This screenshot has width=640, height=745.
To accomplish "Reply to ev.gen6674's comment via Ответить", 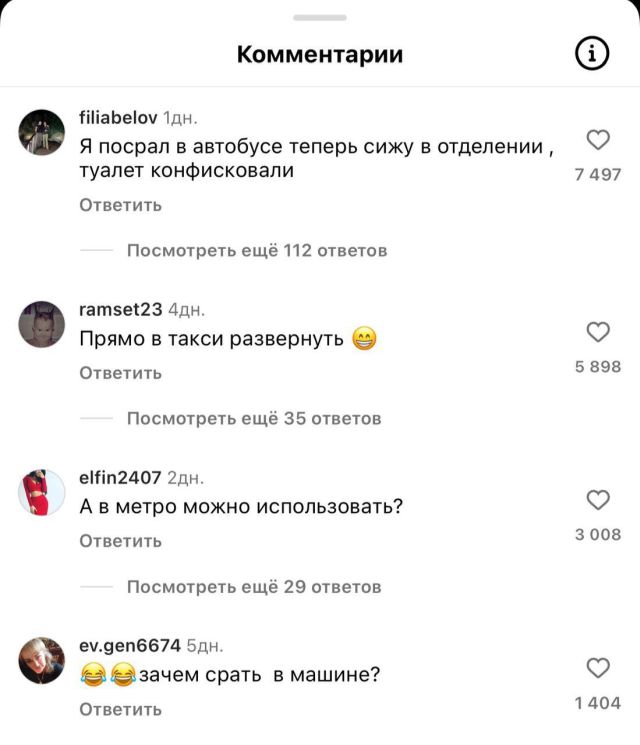I will 120,709.
